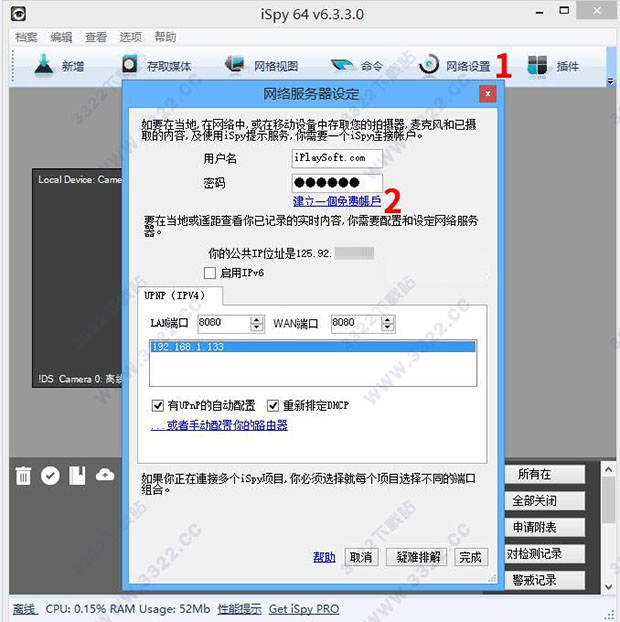Open the 选项 (Options) menu

point(131,37)
